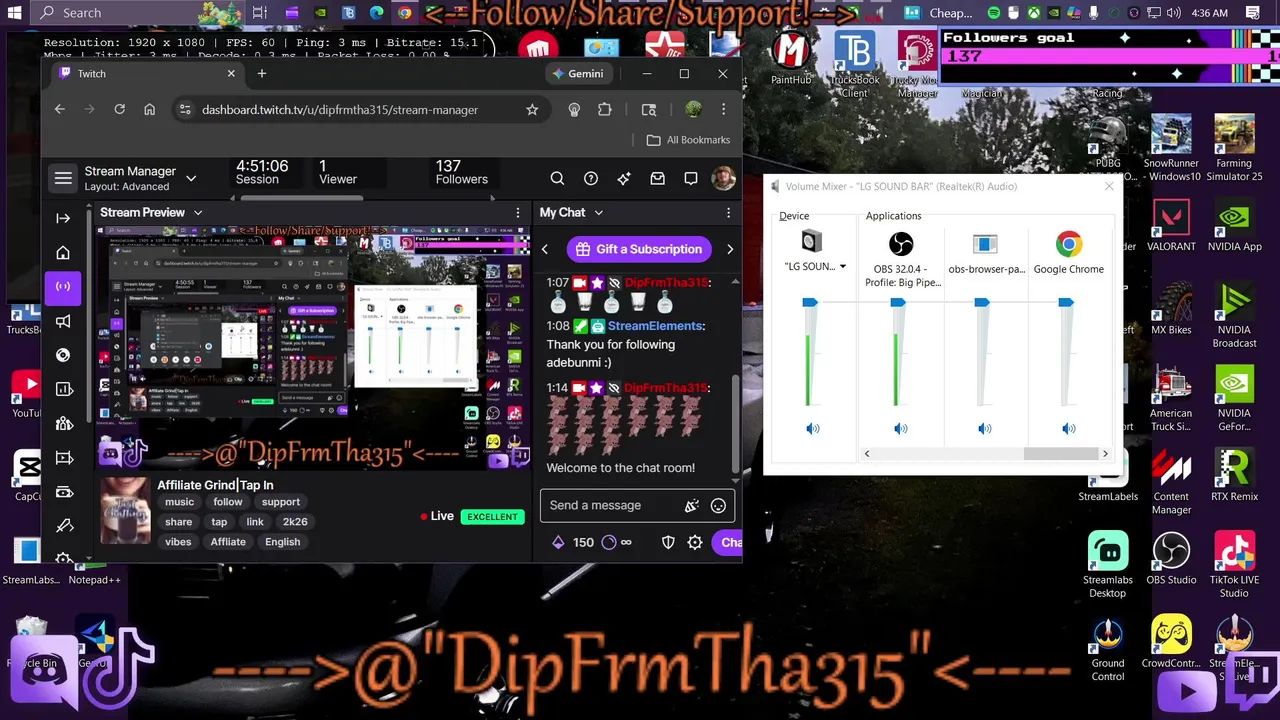Image resolution: width=1280 pixels, height=720 pixels.
Task: Show previous chat banner with left chevron
Action: tap(545, 249)
